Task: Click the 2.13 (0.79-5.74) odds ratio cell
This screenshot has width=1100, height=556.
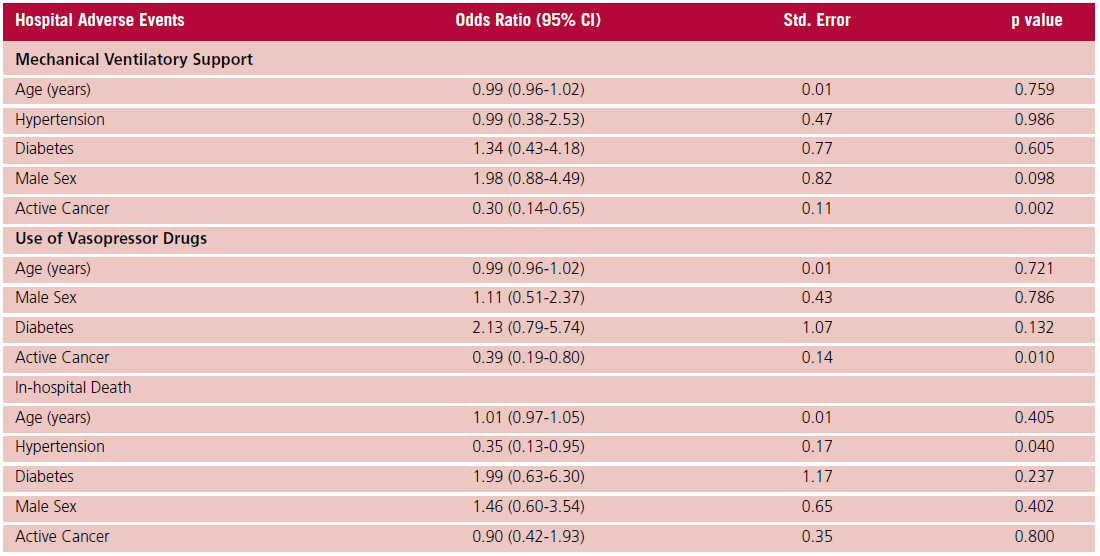Action: click(528, 328)
